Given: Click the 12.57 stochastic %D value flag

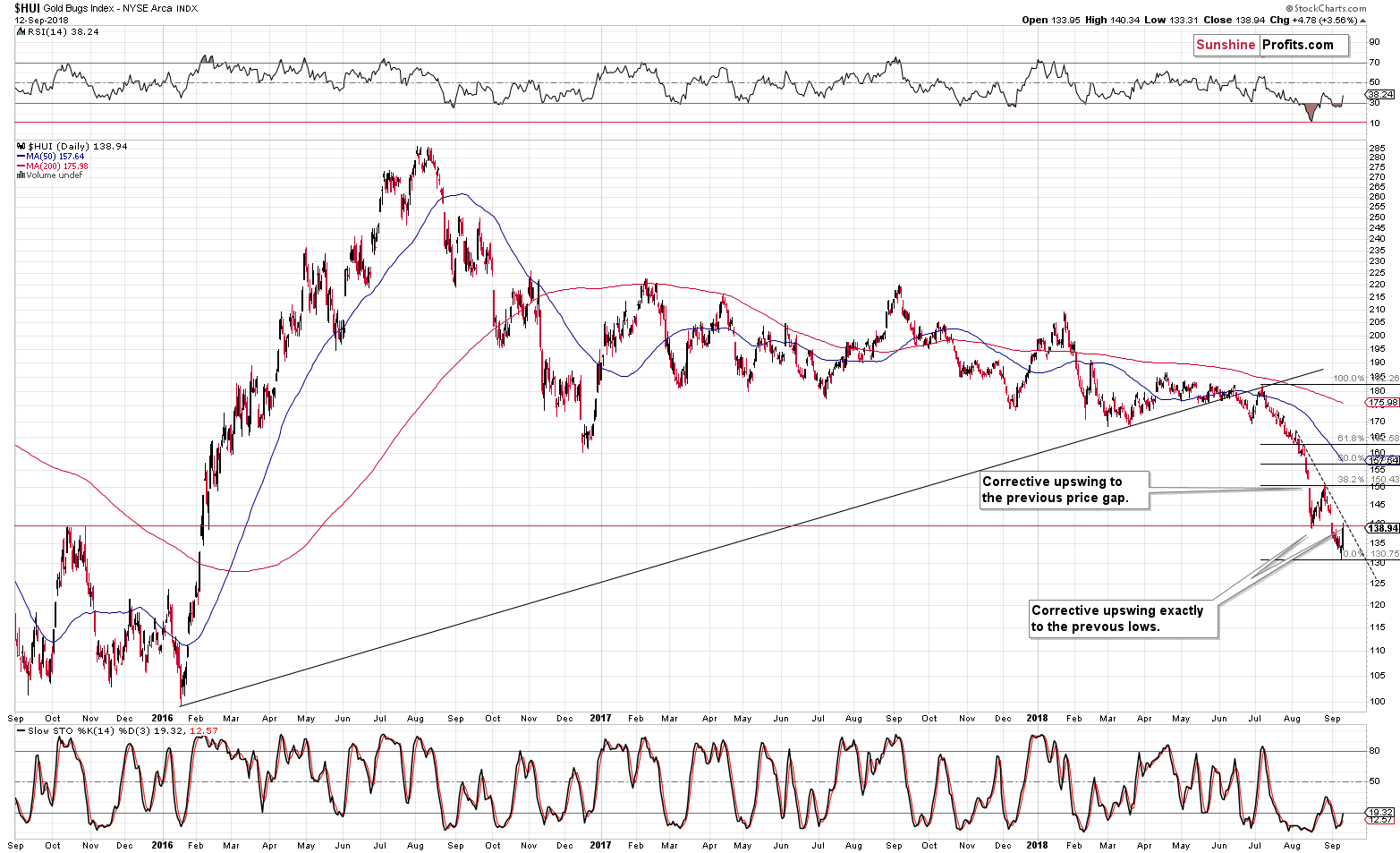Looking at the screenshot, I should (1380, 820).
